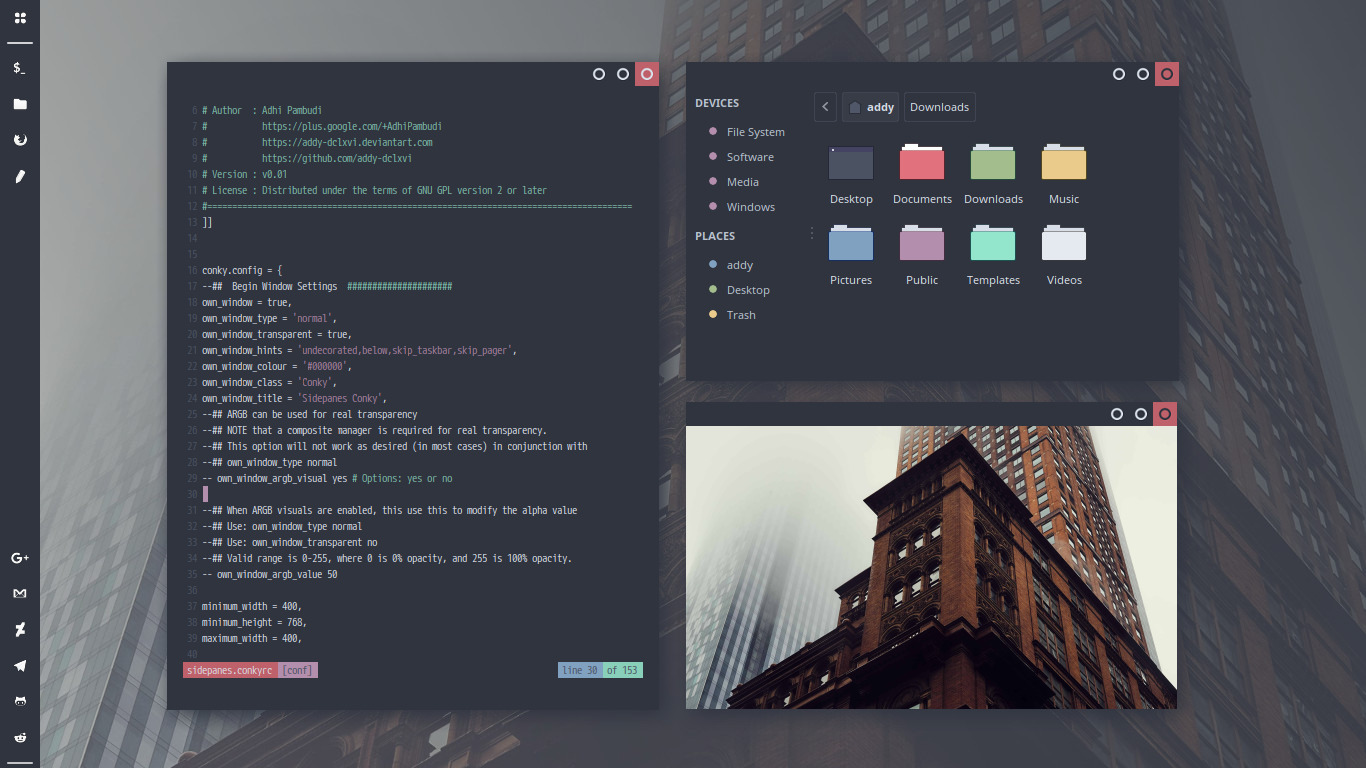The width and height of the screenshot is (1366, 768).
Task: Open the text editor pencil icon
Action: tap(20, 176)
